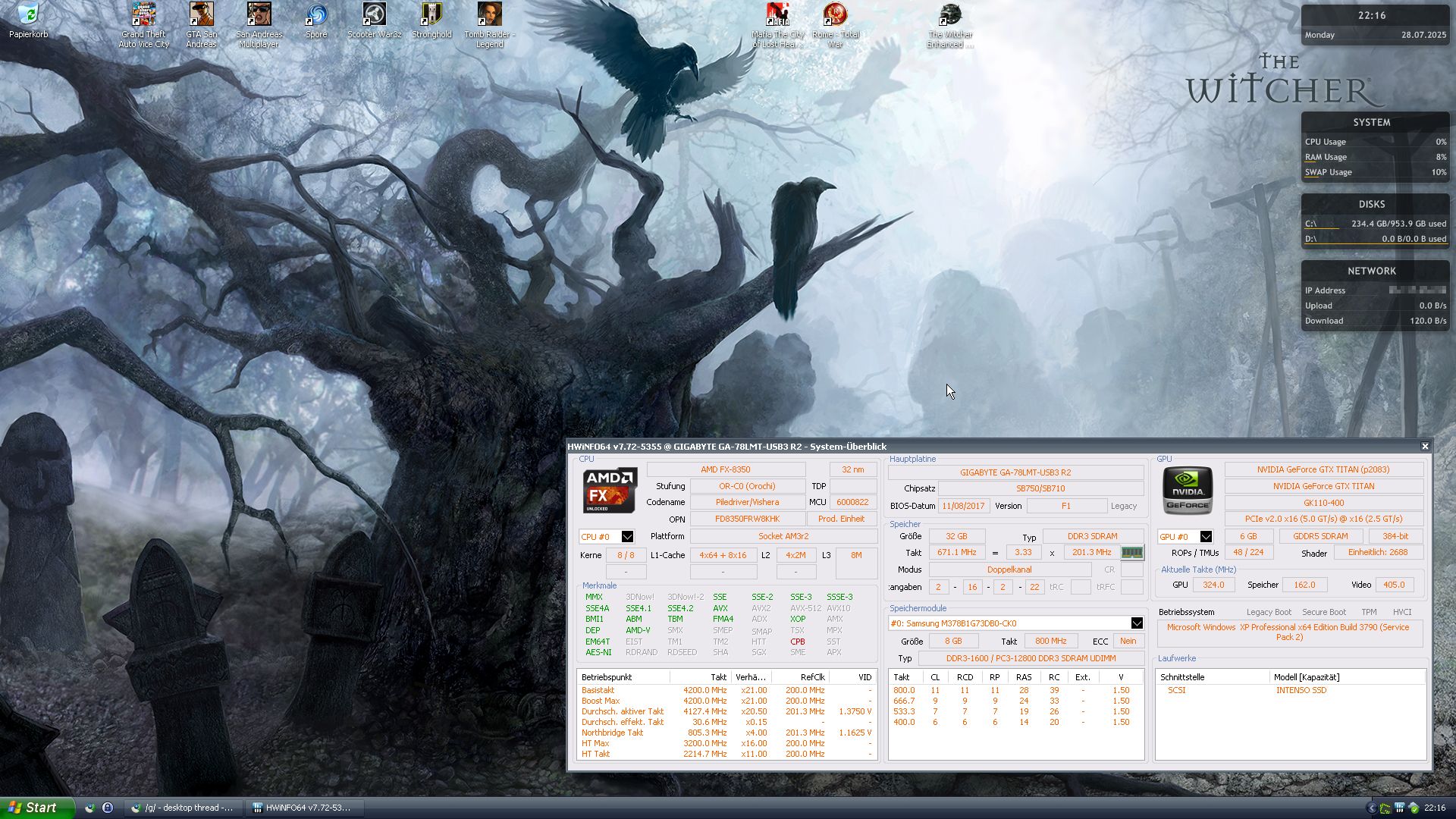Click the Windows XP Professional x64 OS text
The height and width of the screenshot is (819, 1456).
[1288, 632]
